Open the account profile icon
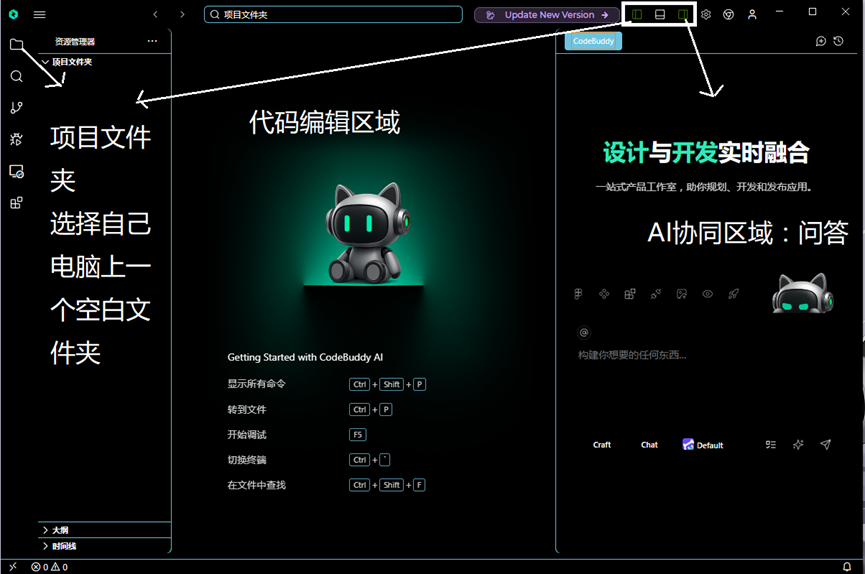865x574 pixels. [752, 15]
